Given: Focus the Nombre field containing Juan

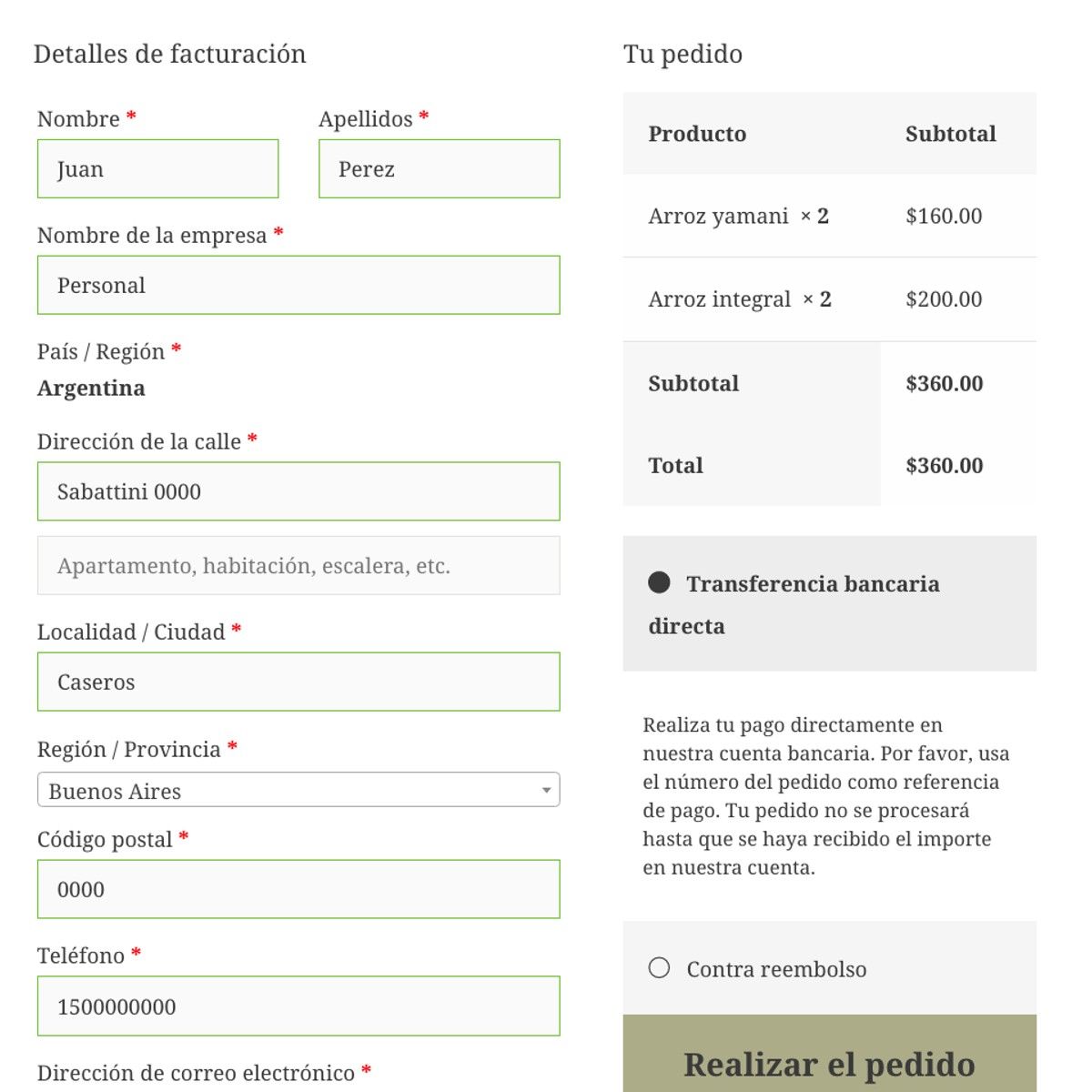Looking at the screenshot, I should pyautogui.click(x=157, y=168).
